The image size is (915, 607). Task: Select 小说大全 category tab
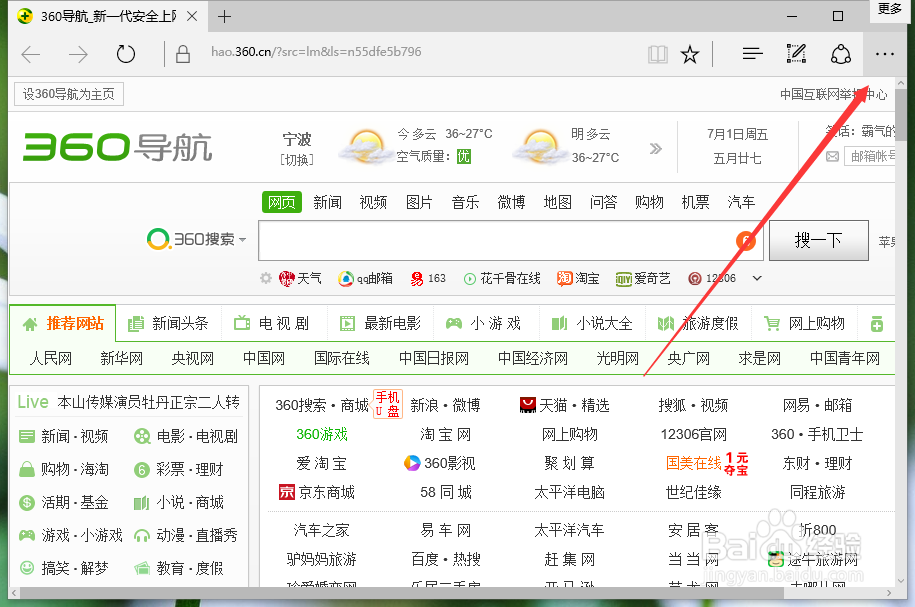592,323
